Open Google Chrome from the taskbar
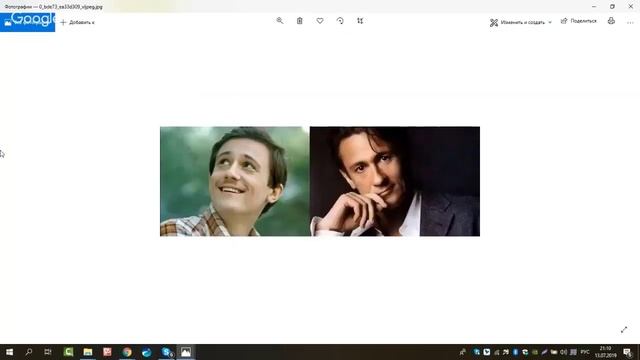This screenshot has width=640, height=360. [x=127, y=352]
